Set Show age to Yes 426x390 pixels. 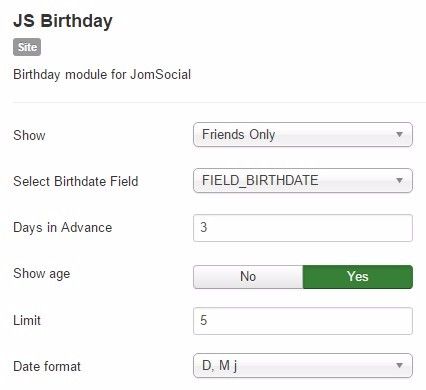(358, 277)
